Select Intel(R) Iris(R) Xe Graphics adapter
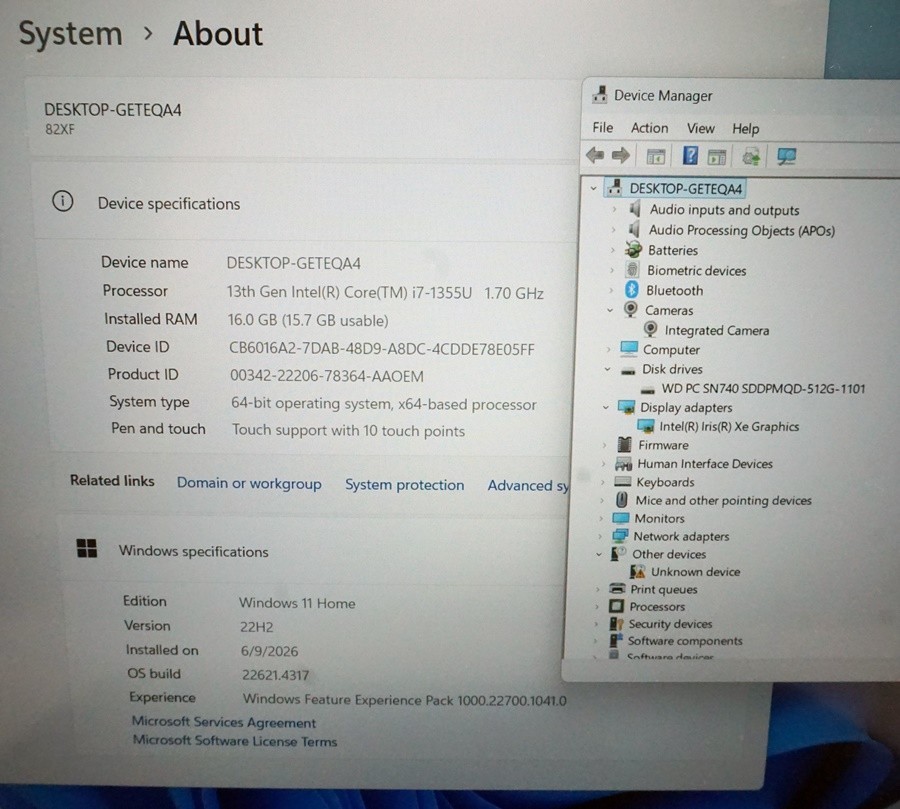 (729, 427)
